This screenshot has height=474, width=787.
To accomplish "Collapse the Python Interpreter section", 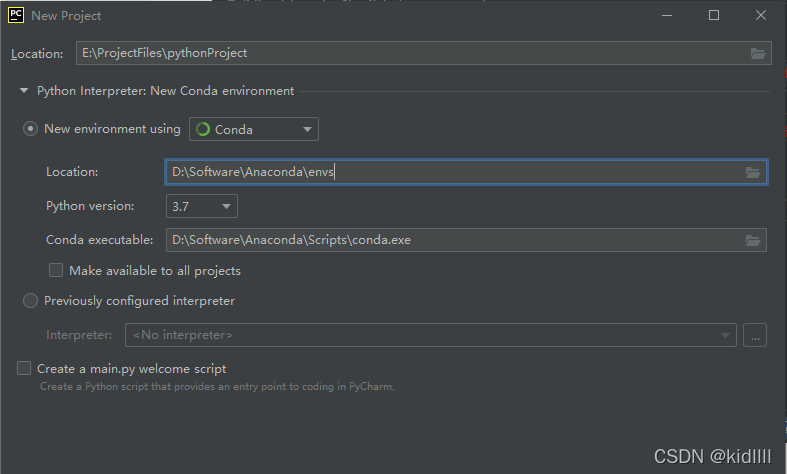I will (24, 91).
